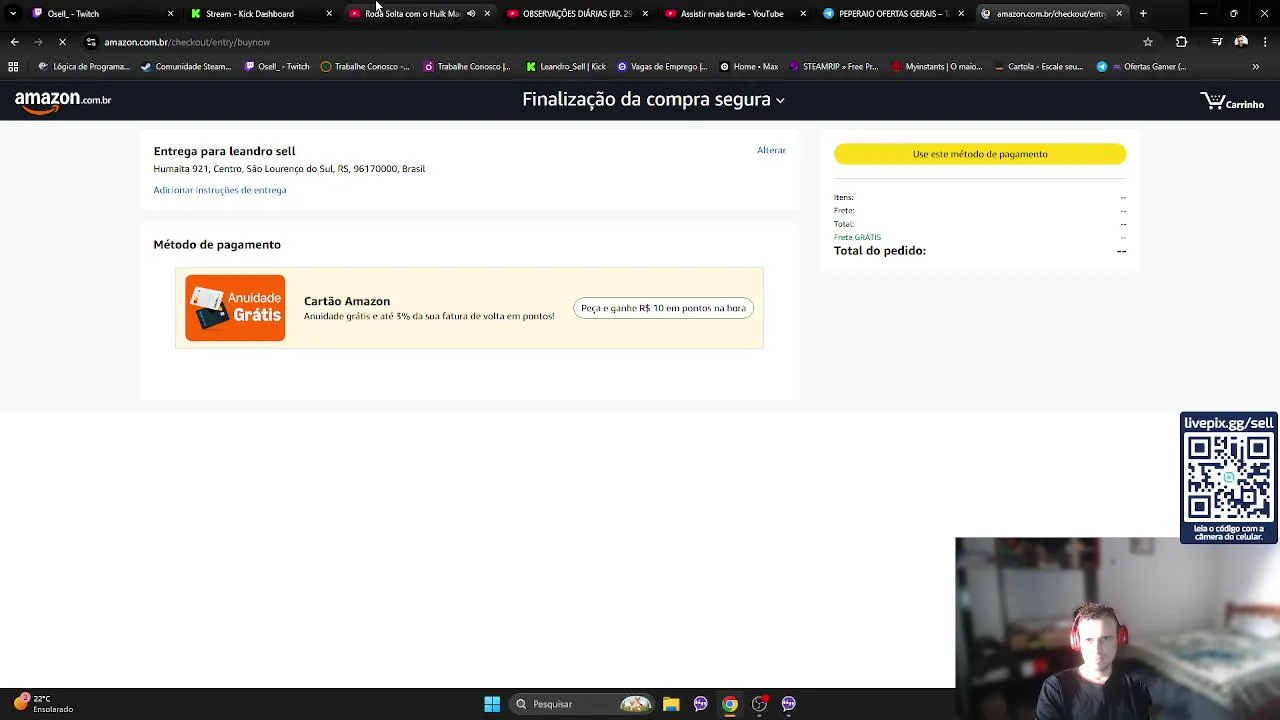Open the Osell_ - Twitch bookmark
Viewport: 1280px width, 720px height.
pos(277,67)
